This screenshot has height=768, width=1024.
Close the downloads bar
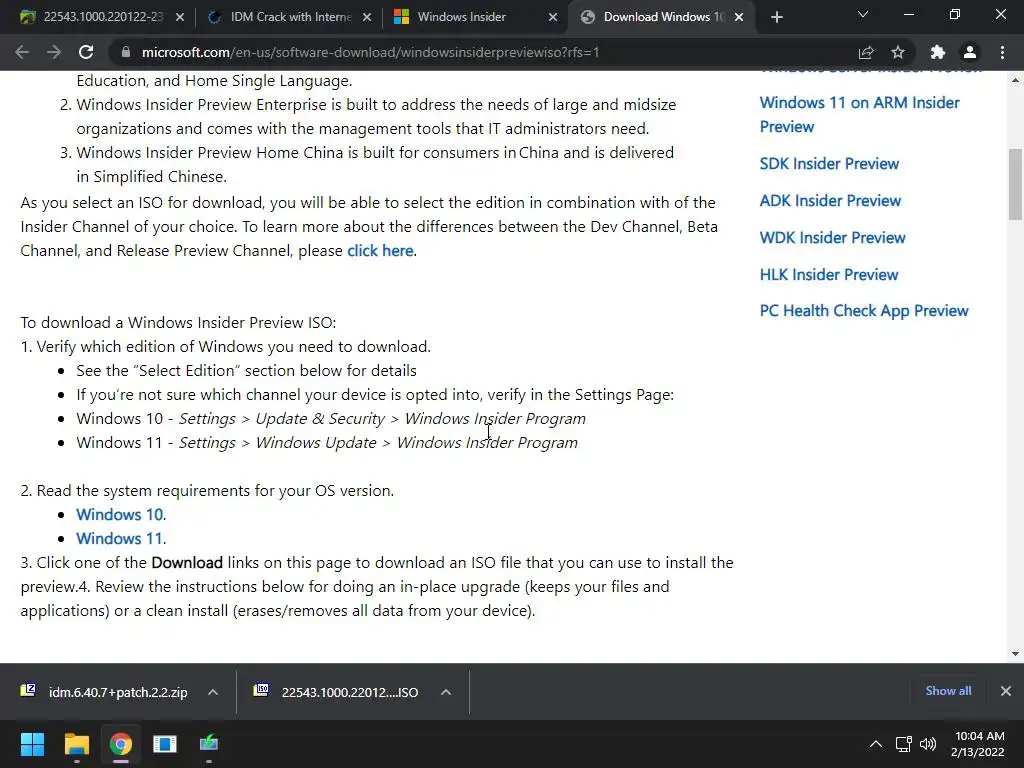click(1006, 691)
